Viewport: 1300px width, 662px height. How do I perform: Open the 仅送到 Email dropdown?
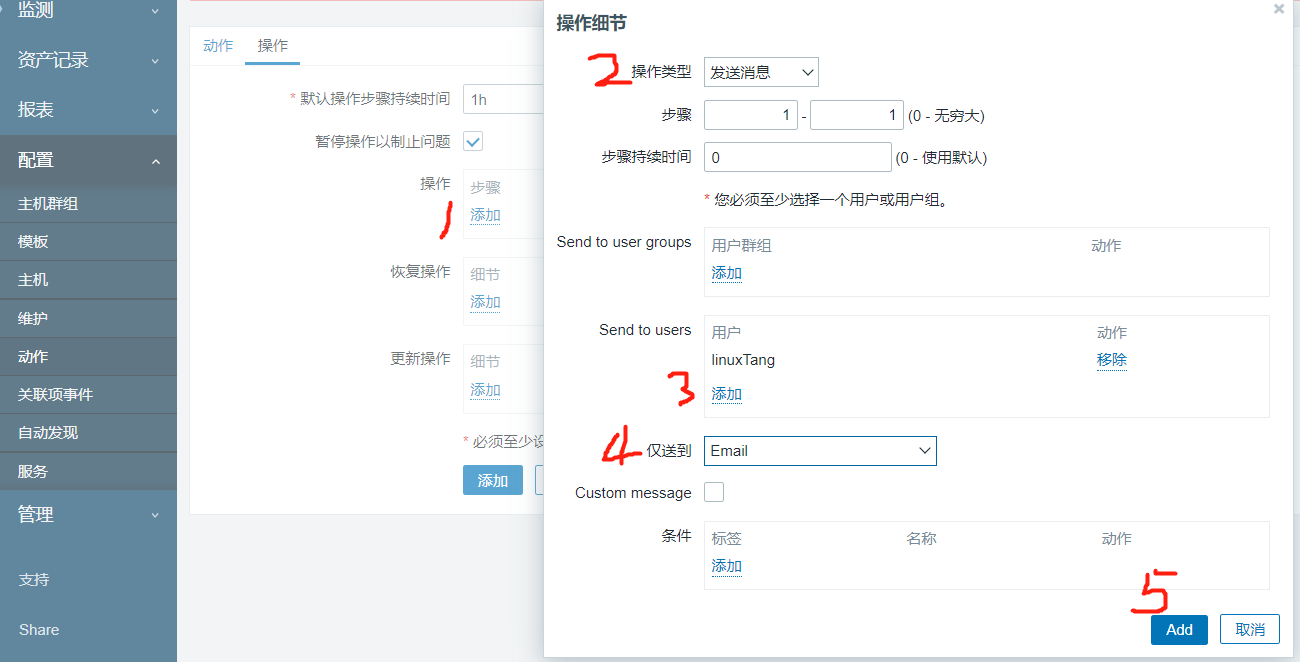[x=820, y=451]
